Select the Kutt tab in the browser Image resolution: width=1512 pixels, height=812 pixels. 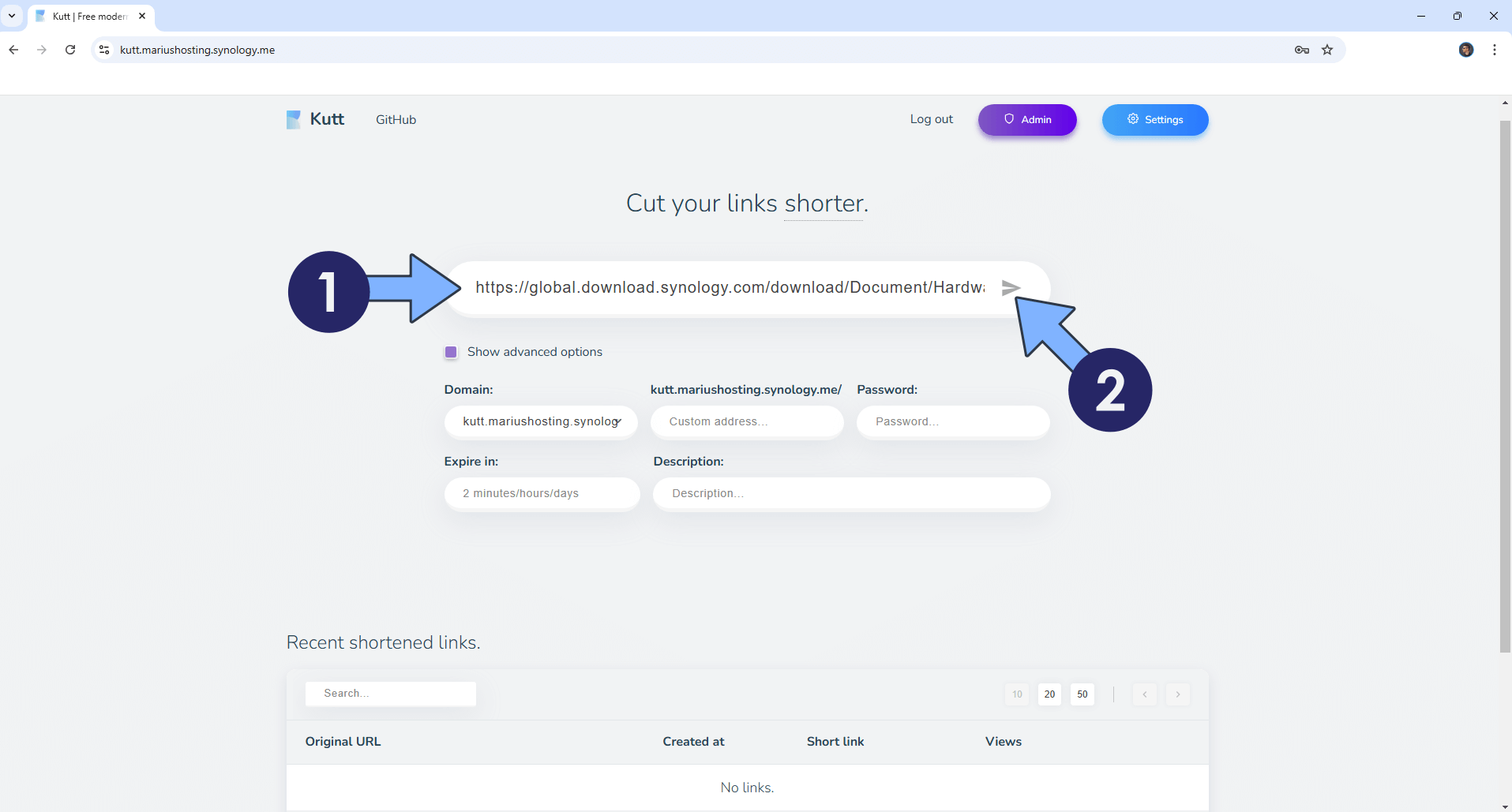click(x=91, y=16)
